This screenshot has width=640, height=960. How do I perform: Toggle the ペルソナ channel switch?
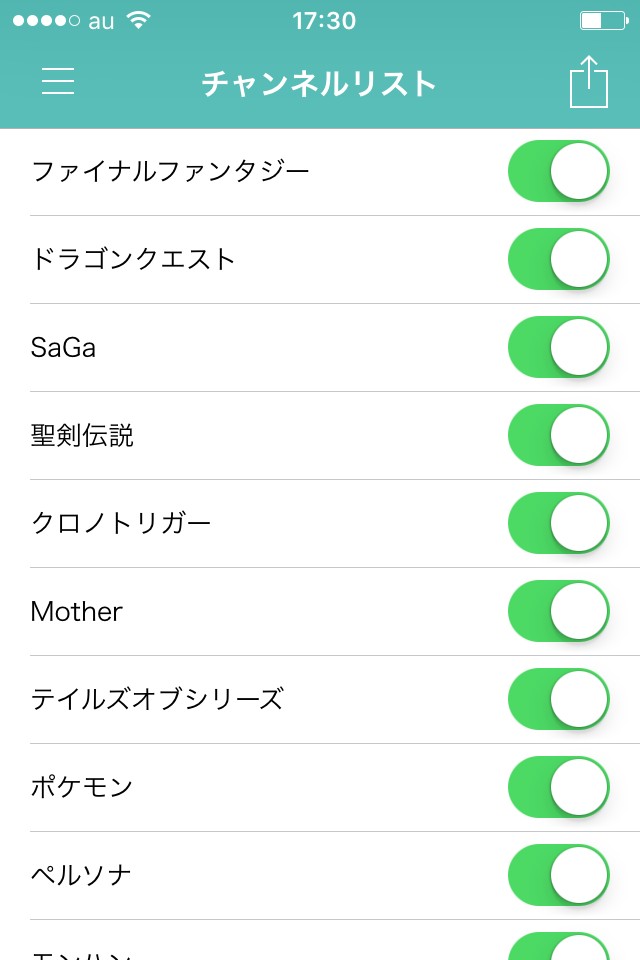click(x=559, y=875)
